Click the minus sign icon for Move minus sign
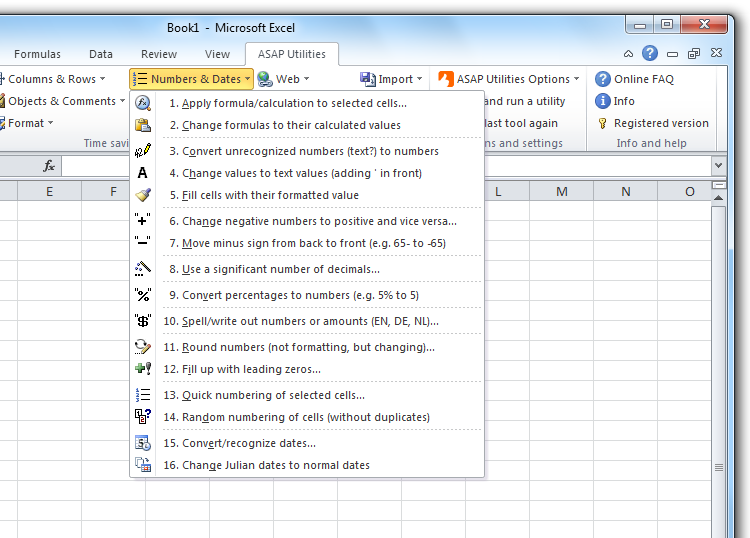Image resolution: width=750 pixels, height=538 pixels. (x=143, y=242)
